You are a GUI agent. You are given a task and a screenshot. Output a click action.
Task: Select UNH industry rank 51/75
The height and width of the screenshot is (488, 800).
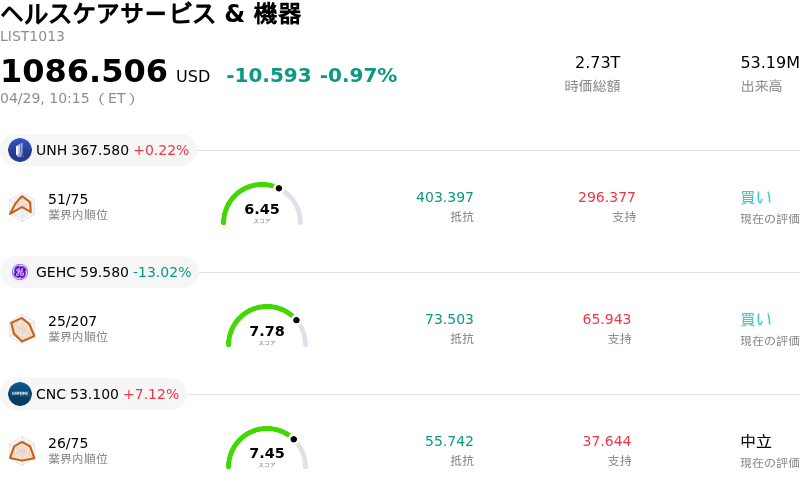pos(68,199)
